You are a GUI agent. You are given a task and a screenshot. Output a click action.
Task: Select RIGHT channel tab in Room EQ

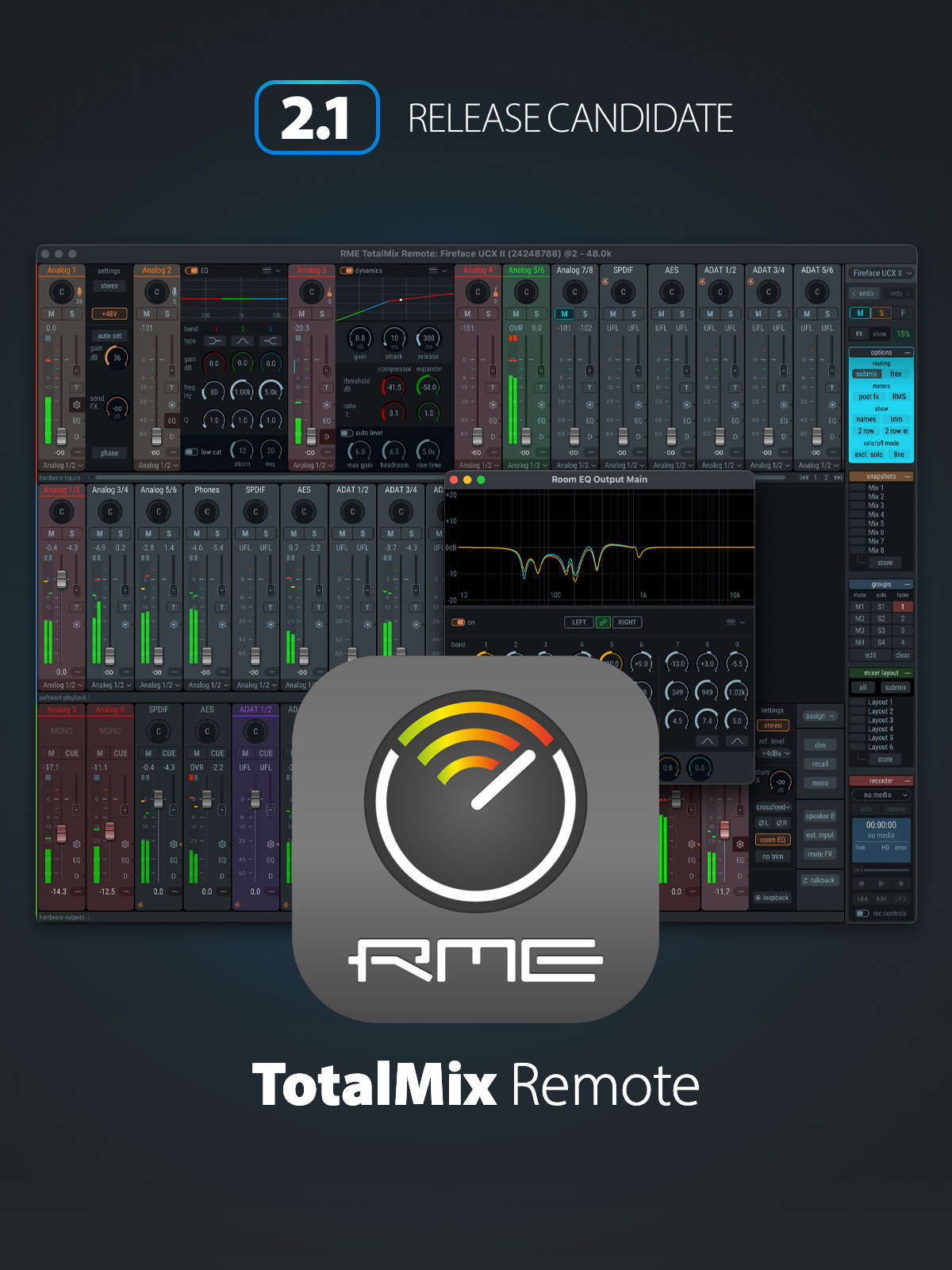coord(627,622)
